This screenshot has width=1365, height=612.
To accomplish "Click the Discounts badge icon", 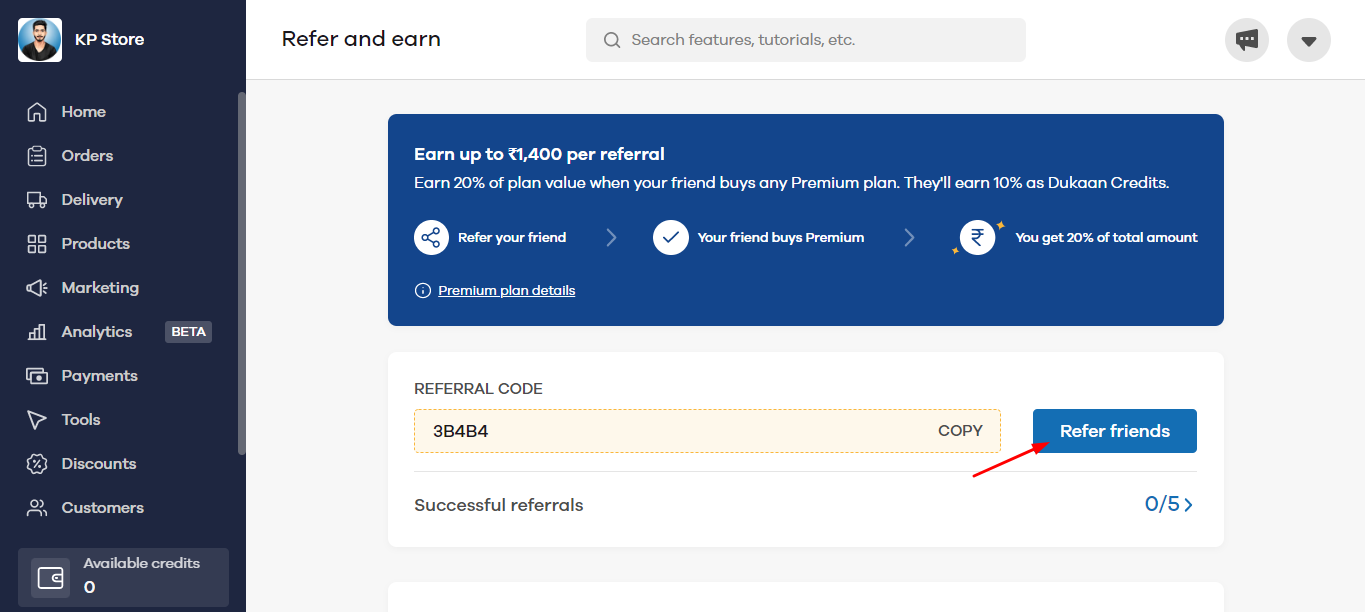I will pyautogui.click(x=37, y=464).
